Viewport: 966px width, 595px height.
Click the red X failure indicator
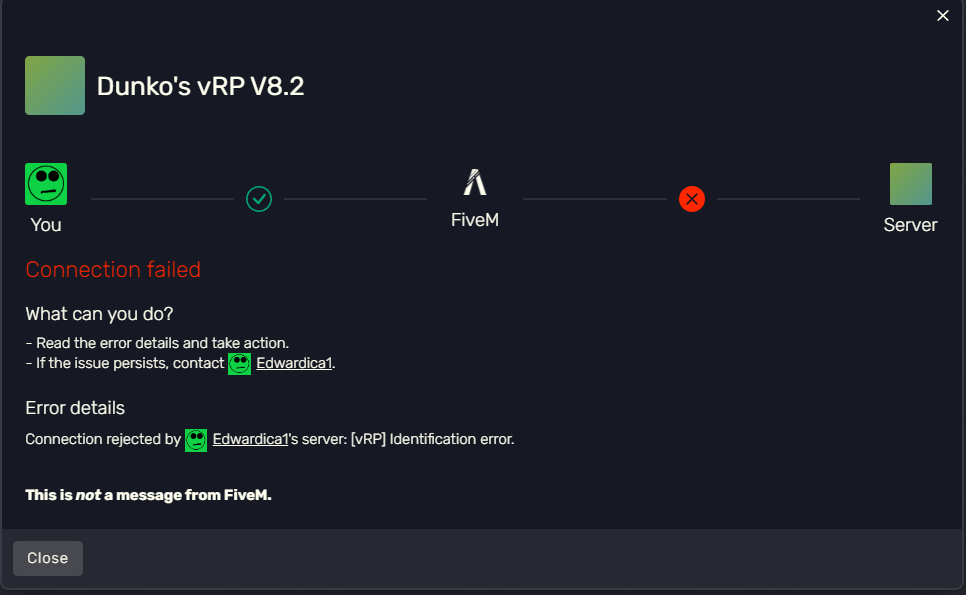[691, 199]
